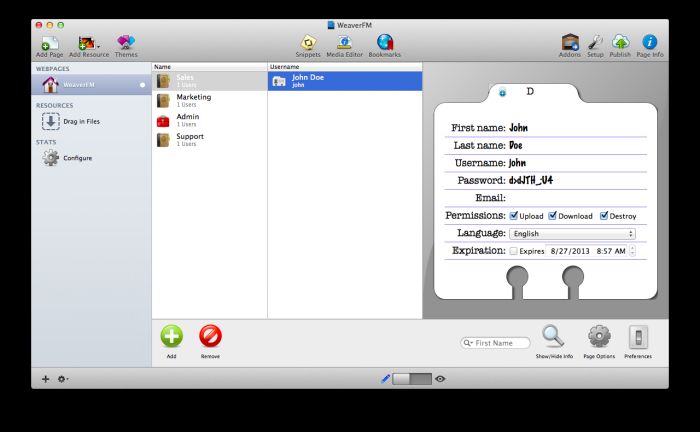Open the Snippets tool

tap(308, 43)
